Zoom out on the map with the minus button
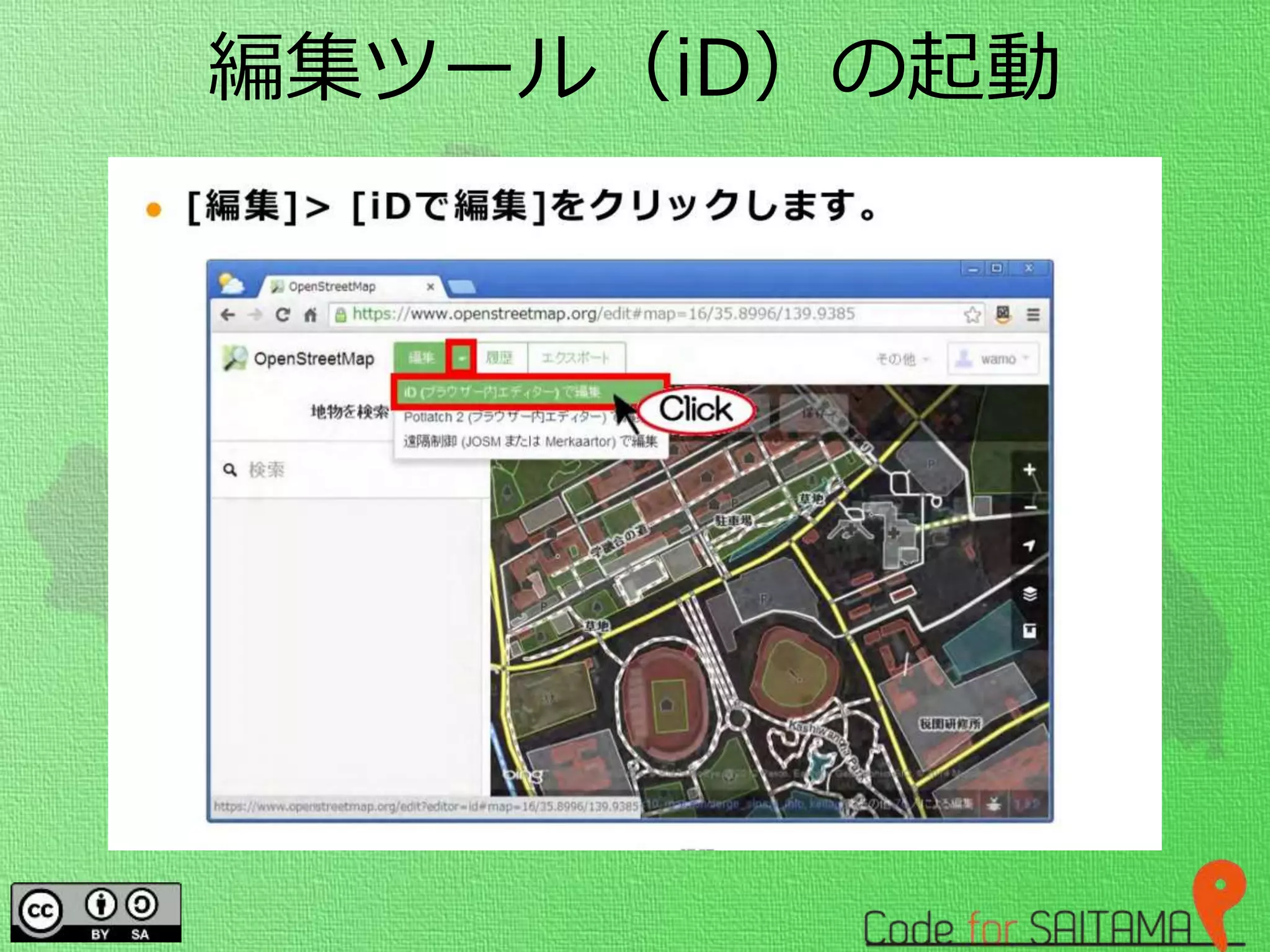 click(x=1029, y=507)
